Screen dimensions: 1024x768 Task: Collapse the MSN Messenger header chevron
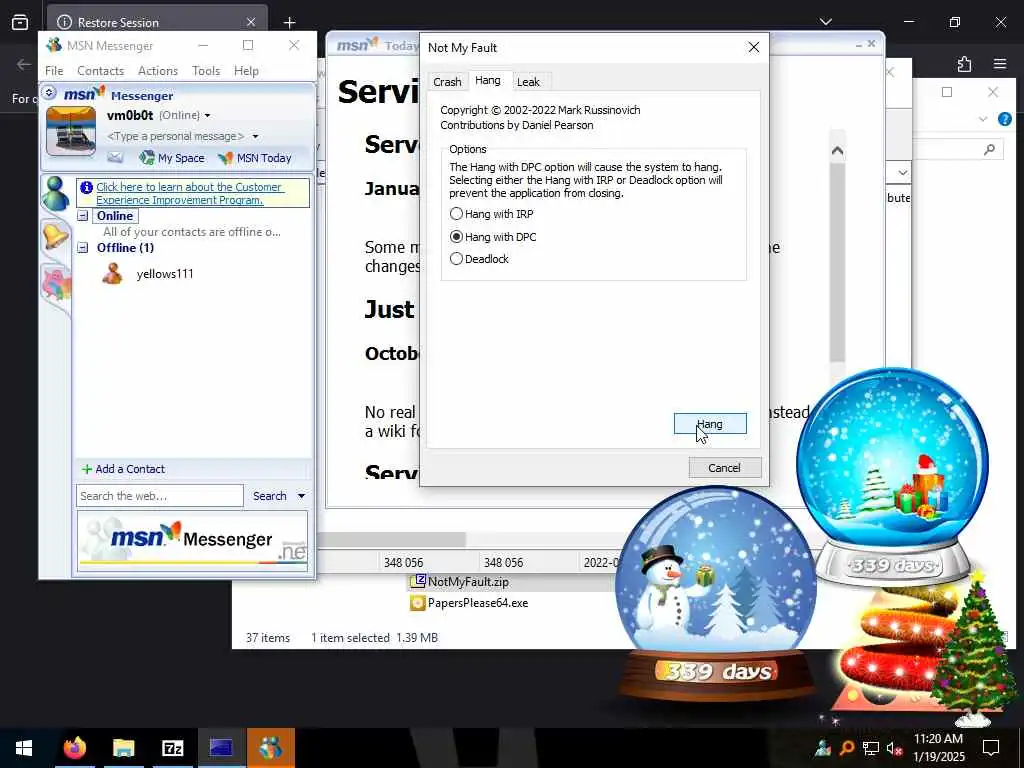pos(49,93)
